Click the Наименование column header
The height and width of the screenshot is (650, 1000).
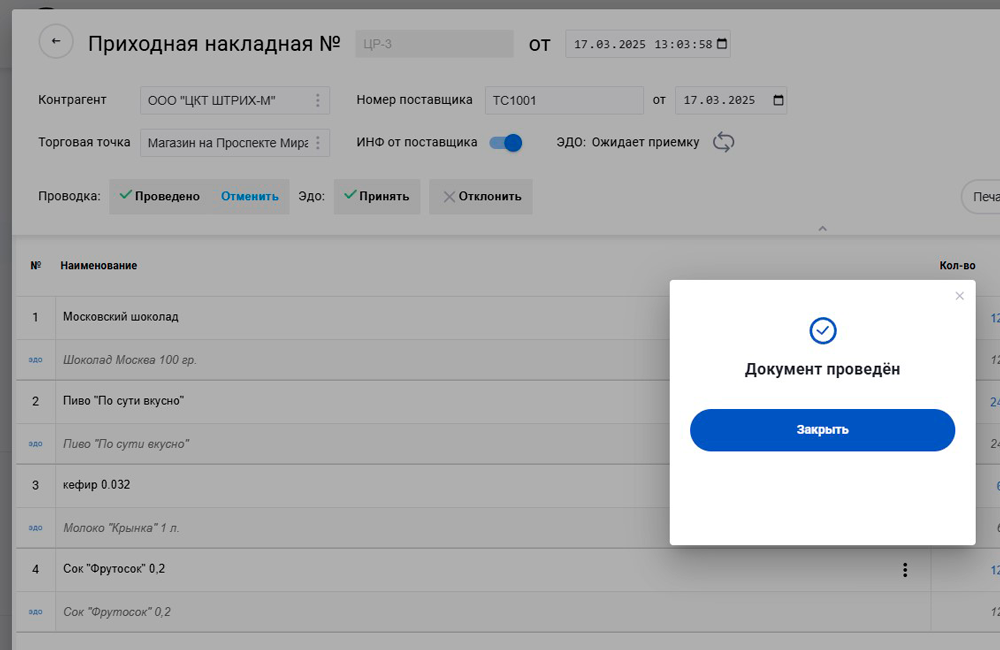tap(99, 266)
